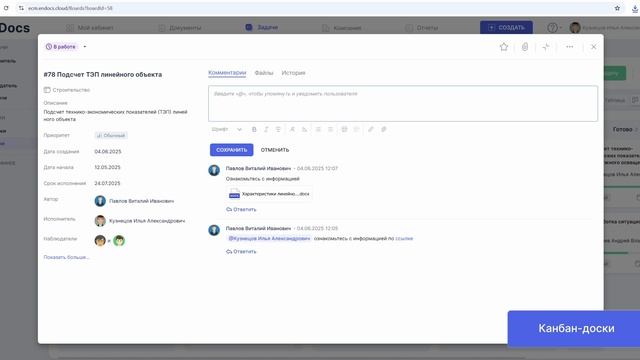Expand details with Показать больше
The image size is (640, 360).
click(x=66, y=257)
